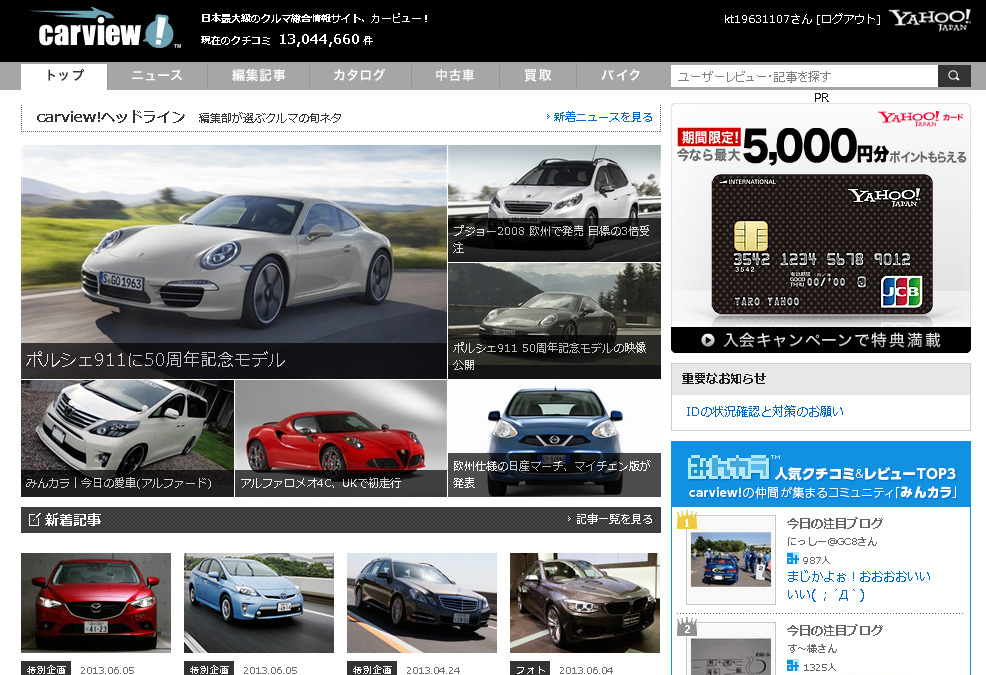Open ポルシェ911 50周年記念モデルの映像公開 story
This screenshot has width=986, height=675.
tap(555, 321)
